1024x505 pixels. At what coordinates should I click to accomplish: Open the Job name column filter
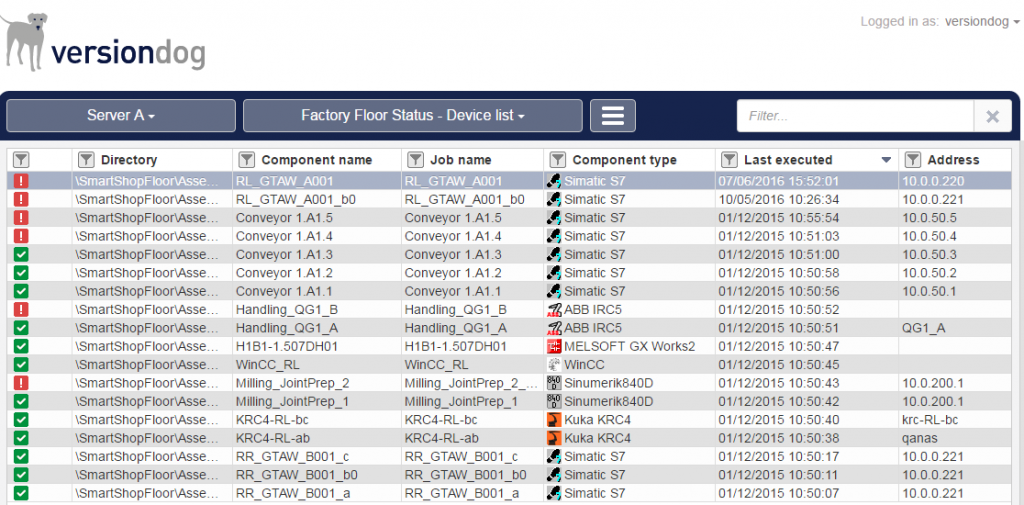pos(415,159)
